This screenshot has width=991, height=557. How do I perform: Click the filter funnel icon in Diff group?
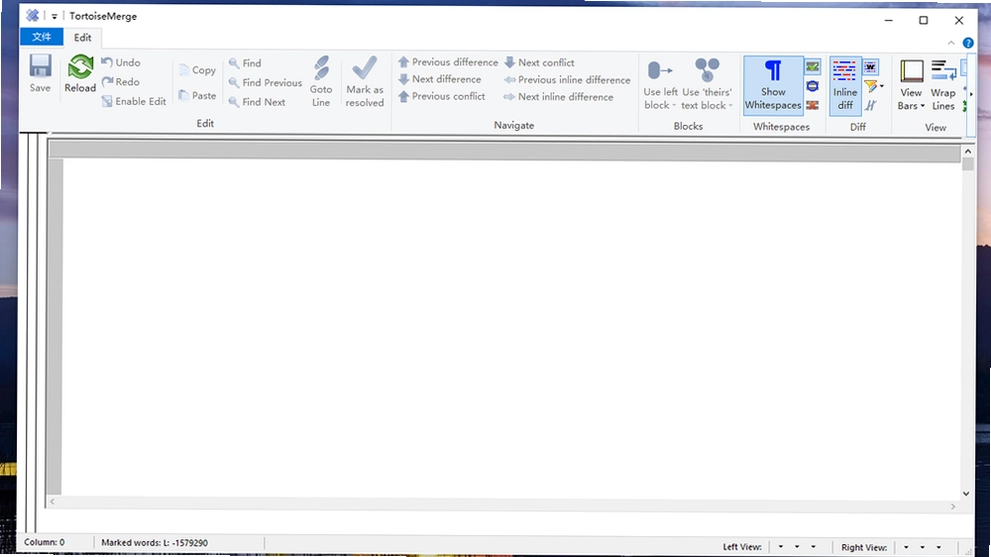tap(871, 86)
